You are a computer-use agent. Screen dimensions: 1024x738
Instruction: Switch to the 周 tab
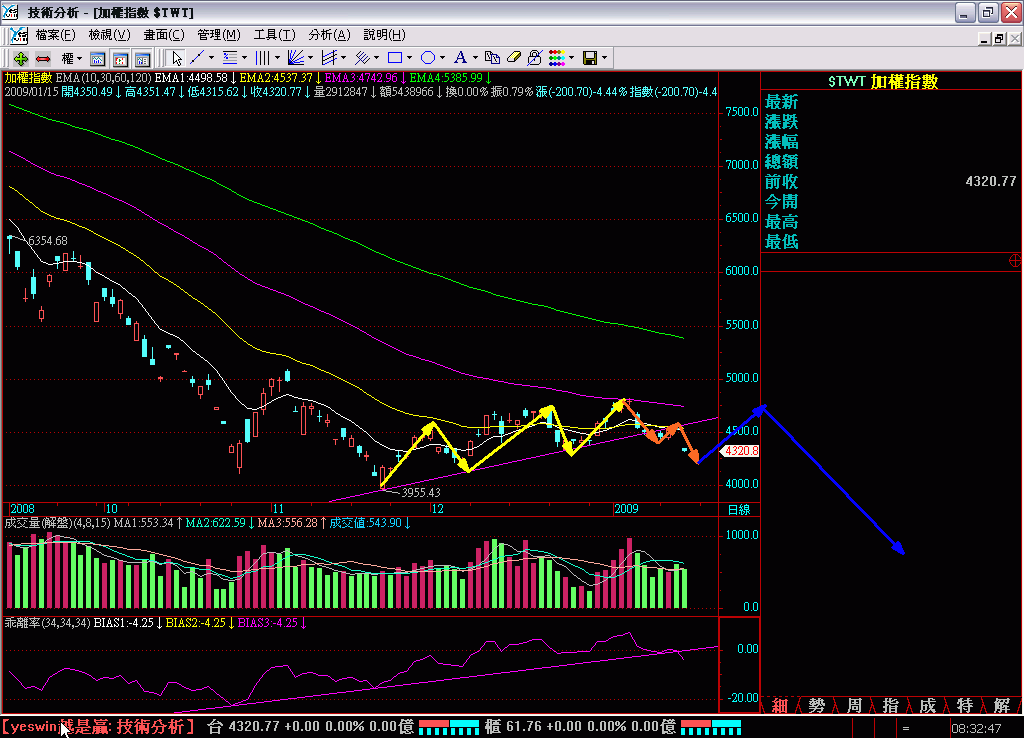tap(854, 705)
